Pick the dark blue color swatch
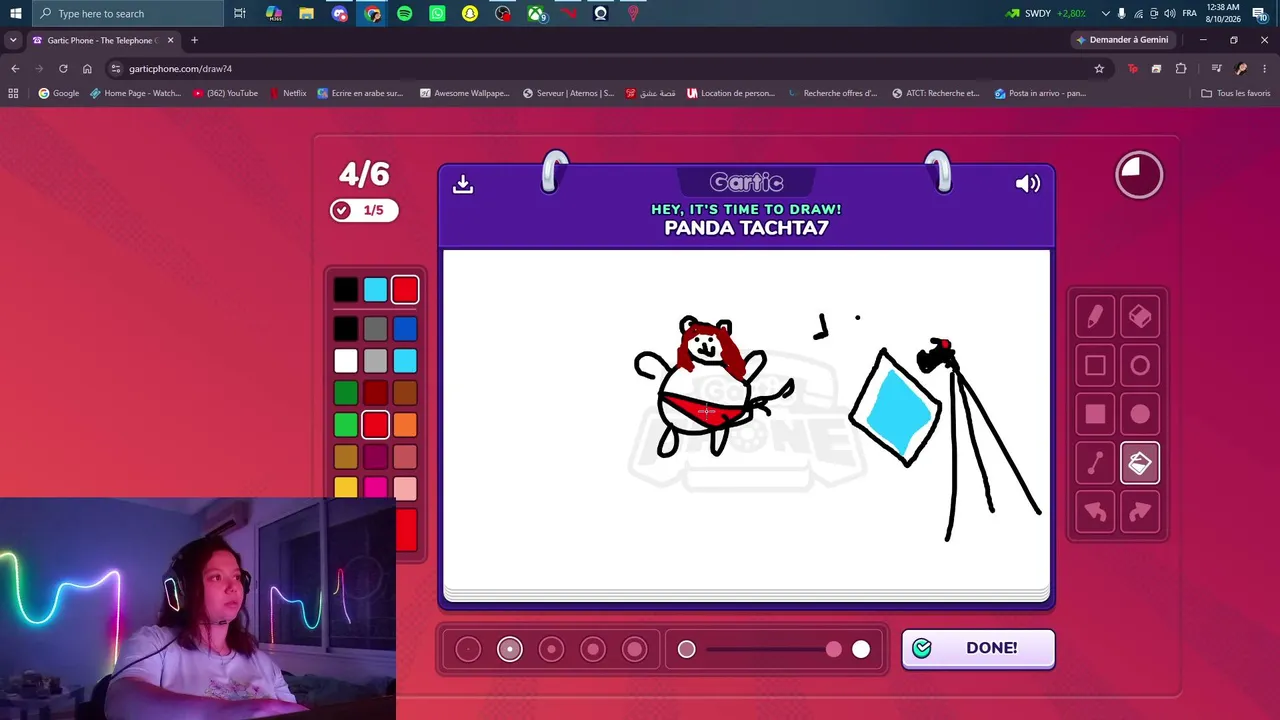This screenshot has width=1280, height=720. point(405,329)
